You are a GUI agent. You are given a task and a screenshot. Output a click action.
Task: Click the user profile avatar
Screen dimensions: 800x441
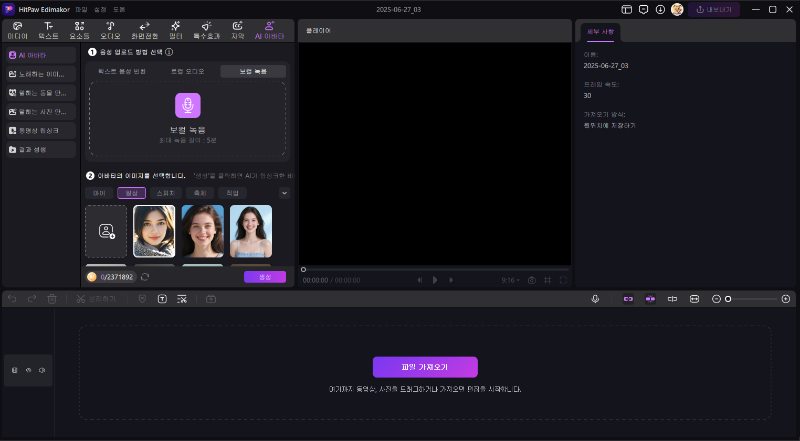[677, 10]
